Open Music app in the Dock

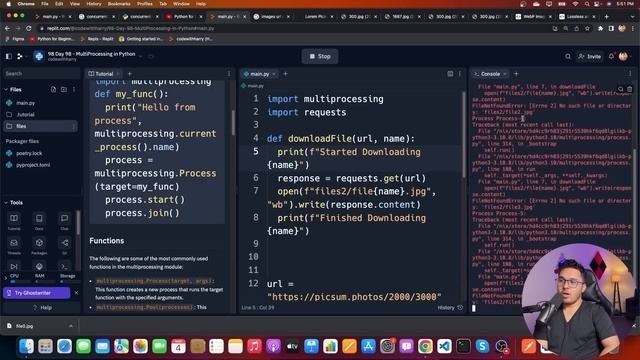254,346
